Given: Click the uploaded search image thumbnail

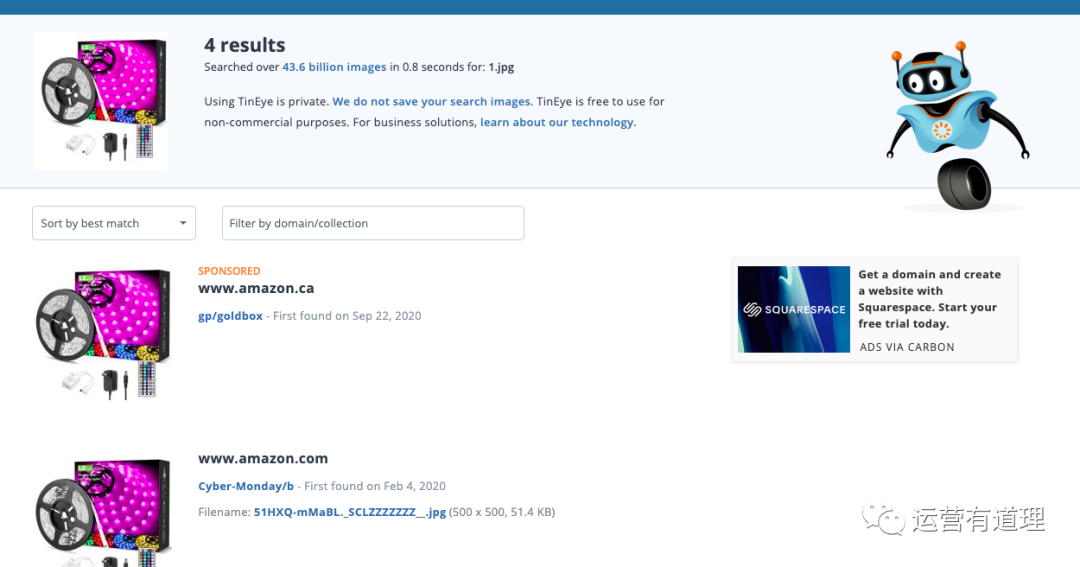Looking at the screenshot, I should [x=101, y=101].
